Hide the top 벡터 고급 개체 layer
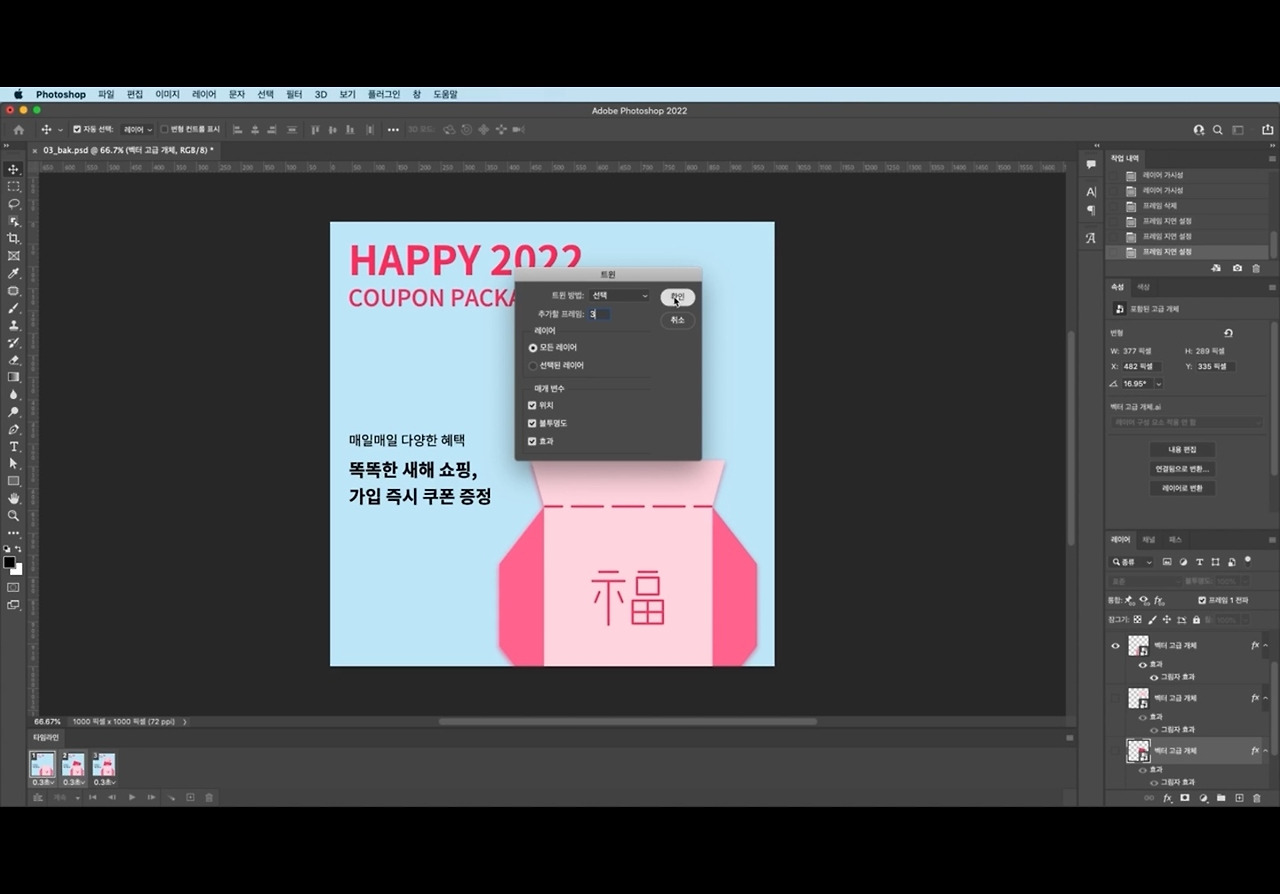This screenshot has width=1280, height=894. click(1116, 645)
